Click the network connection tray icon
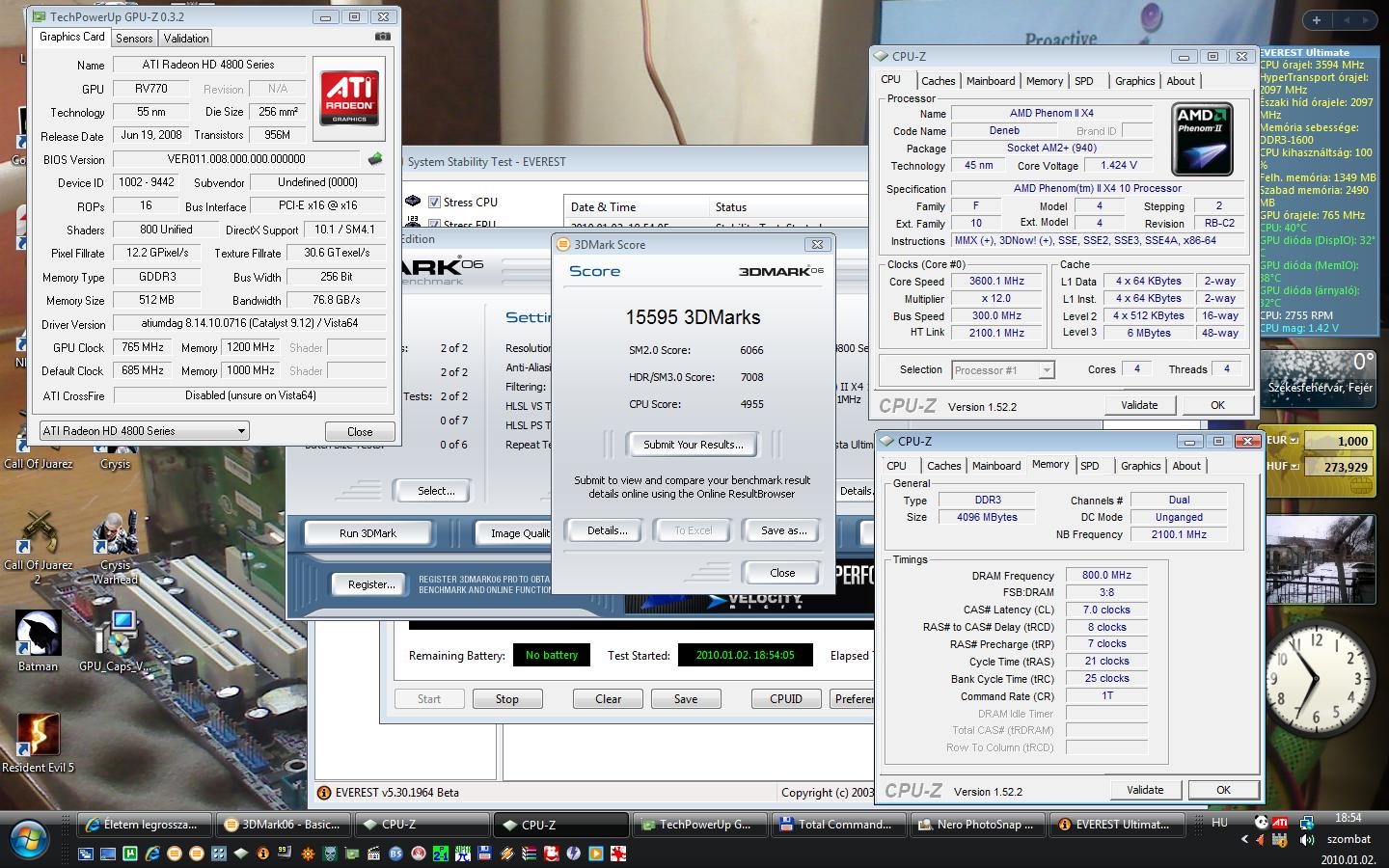Viewport: 1389px width, 868px height. pyautogui.click(x=1307, y=823)
